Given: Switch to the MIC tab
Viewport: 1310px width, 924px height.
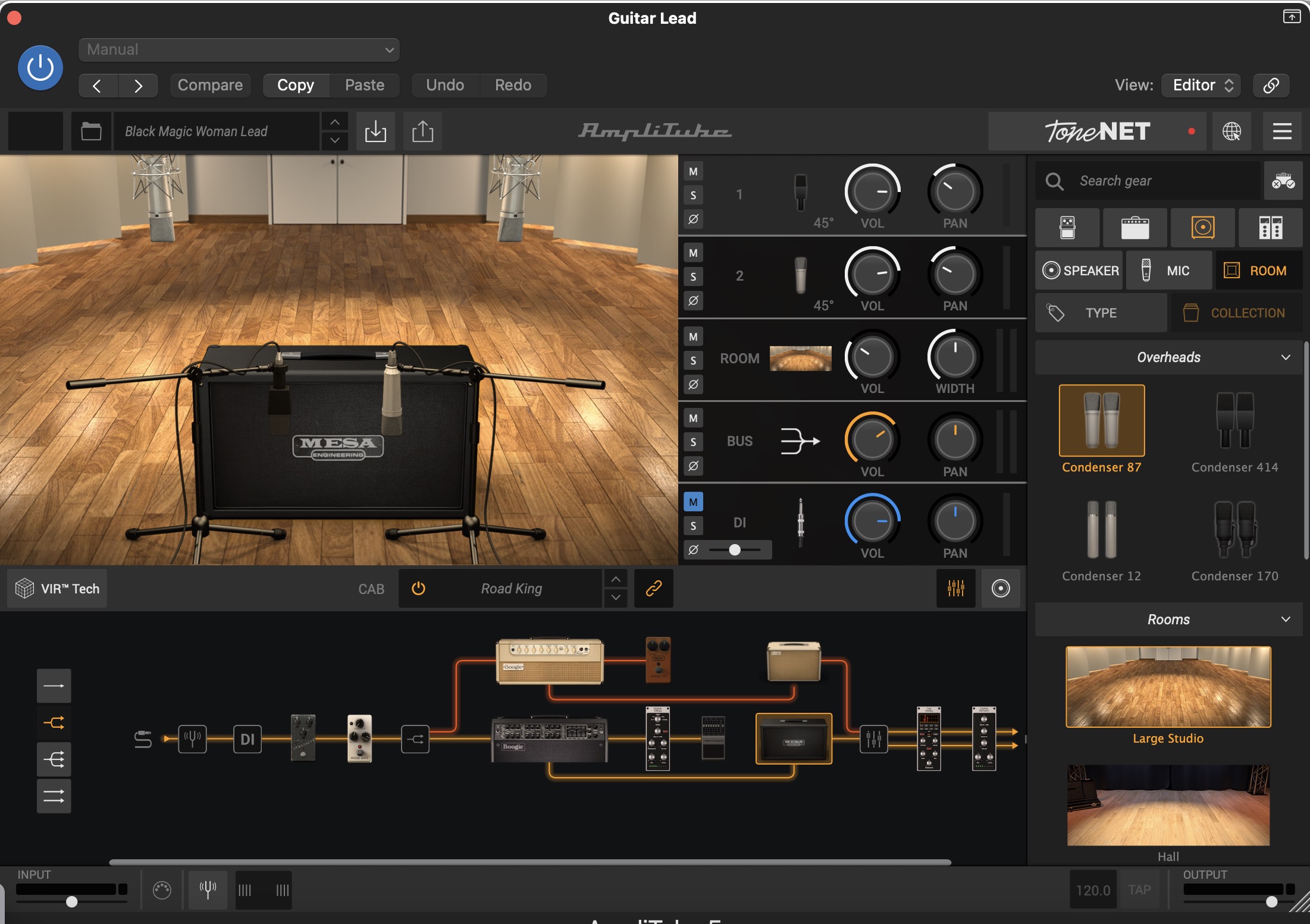Looking at the screenshot, I should point(1168,271).
